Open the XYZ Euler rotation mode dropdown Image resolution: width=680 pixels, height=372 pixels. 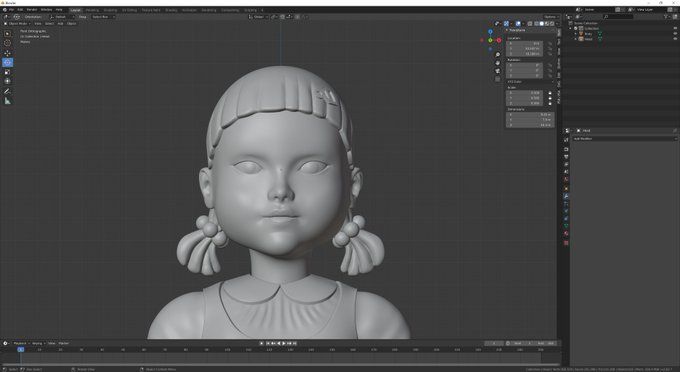(531, 82)
